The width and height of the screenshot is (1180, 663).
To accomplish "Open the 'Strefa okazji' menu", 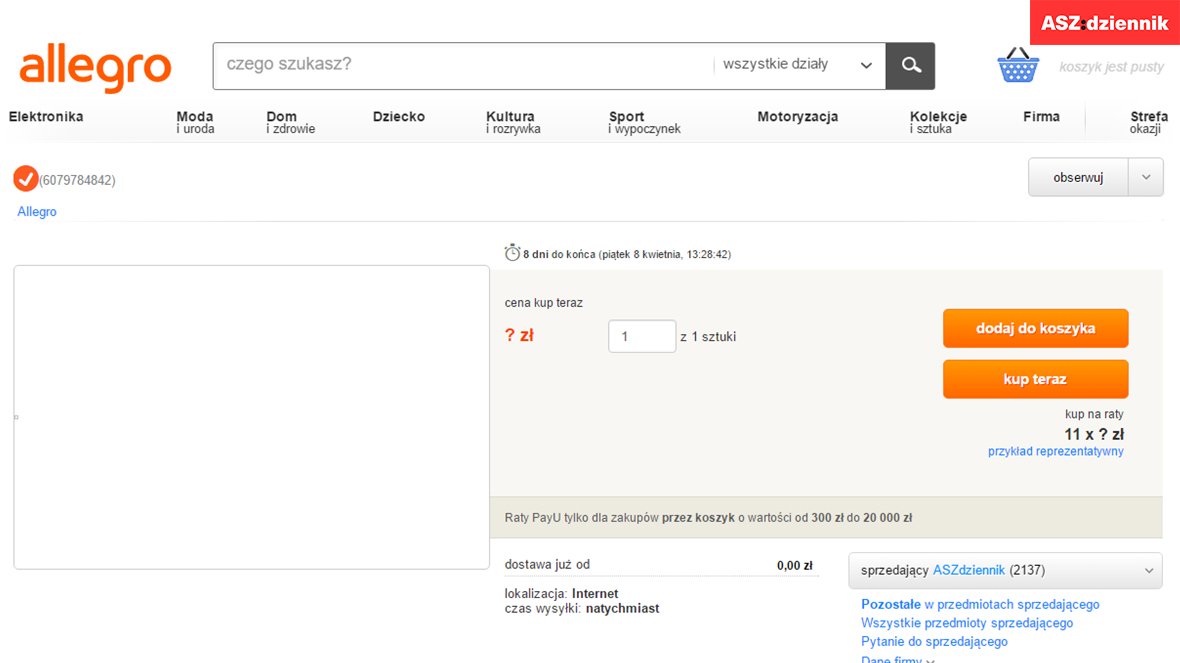I will [1148, 122].
